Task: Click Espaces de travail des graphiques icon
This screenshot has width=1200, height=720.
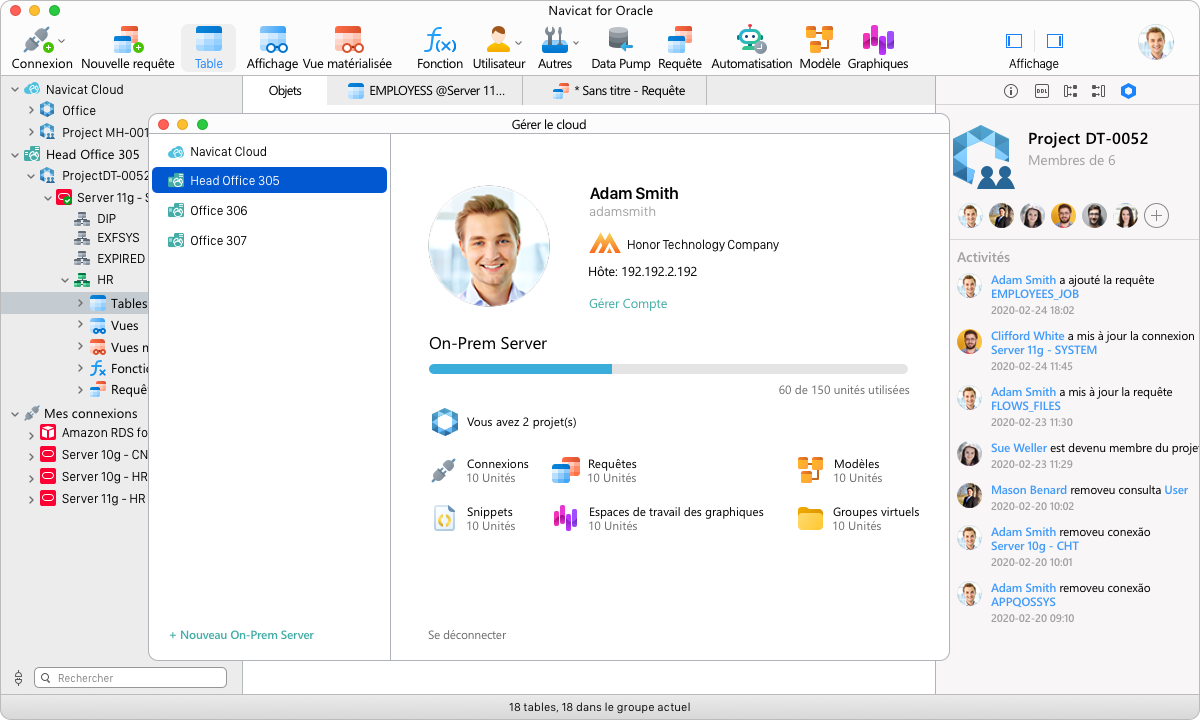Action: 566,517
